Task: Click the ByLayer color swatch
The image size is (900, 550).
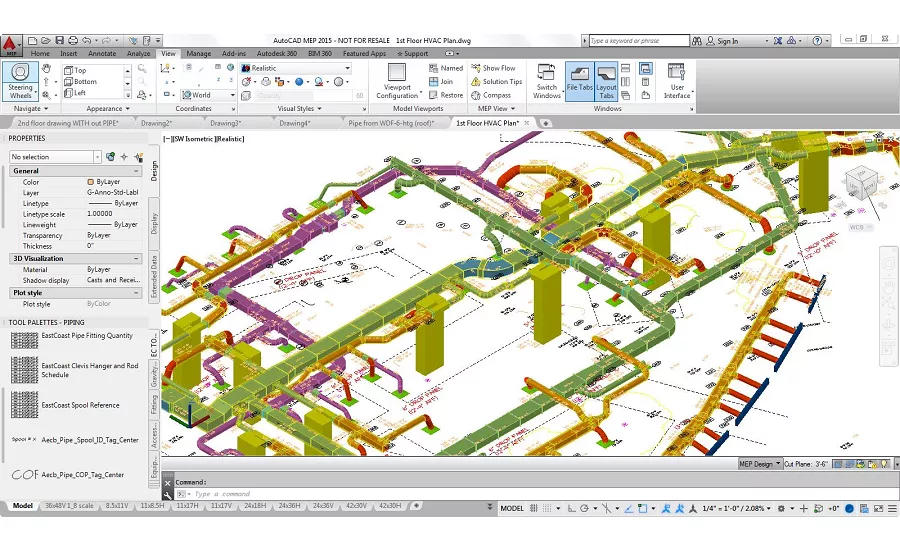Action: pos(90,182)
